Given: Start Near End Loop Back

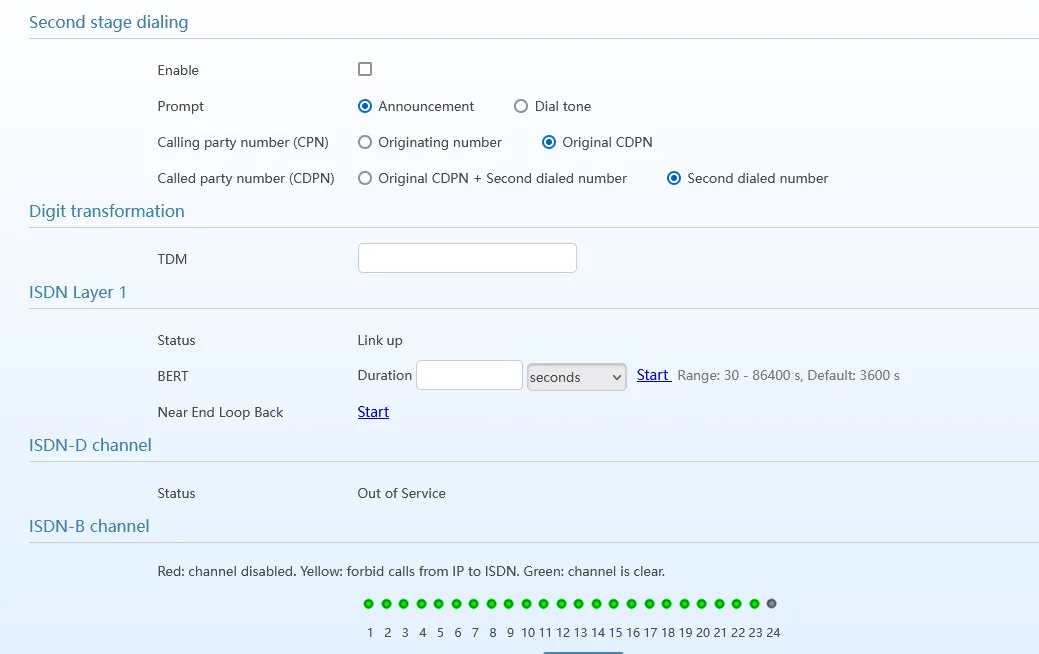Looking at the screenshot, I should (373, 412).
